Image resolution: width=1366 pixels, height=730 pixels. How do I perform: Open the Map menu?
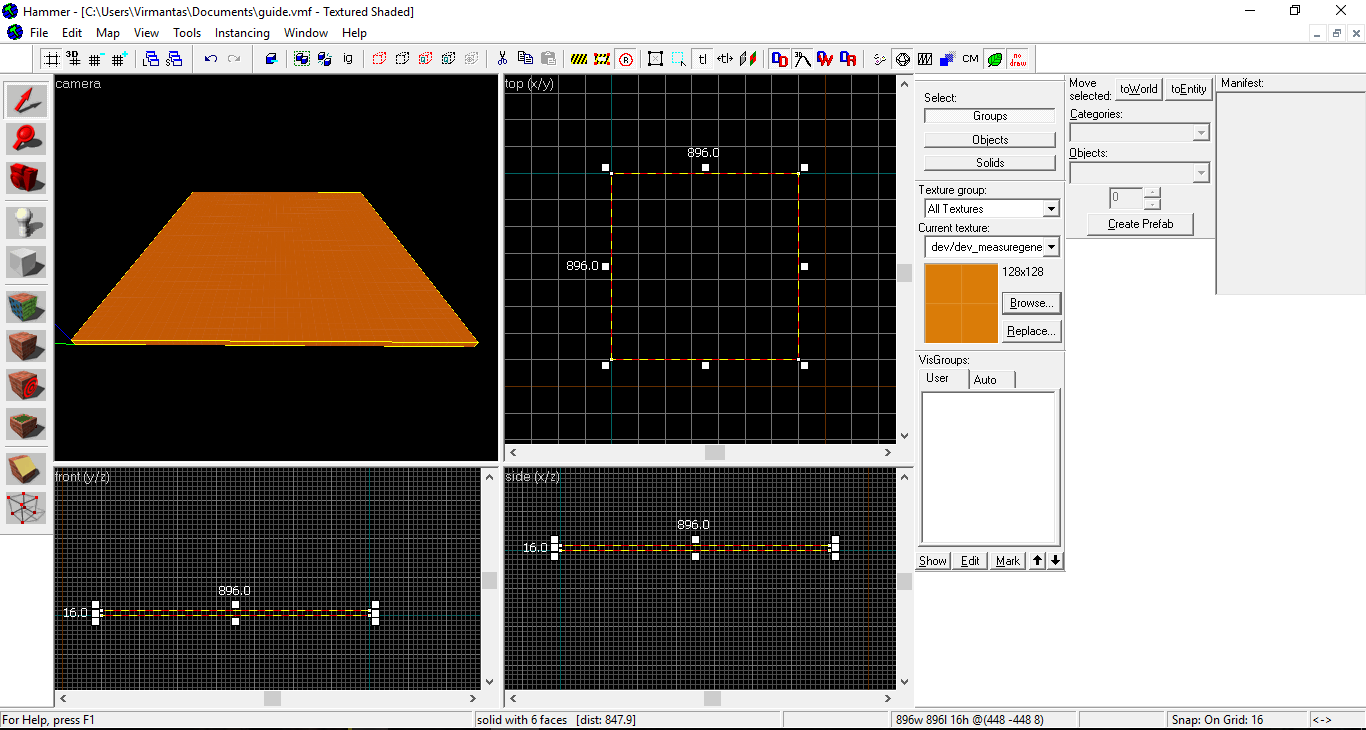[108, 33]
